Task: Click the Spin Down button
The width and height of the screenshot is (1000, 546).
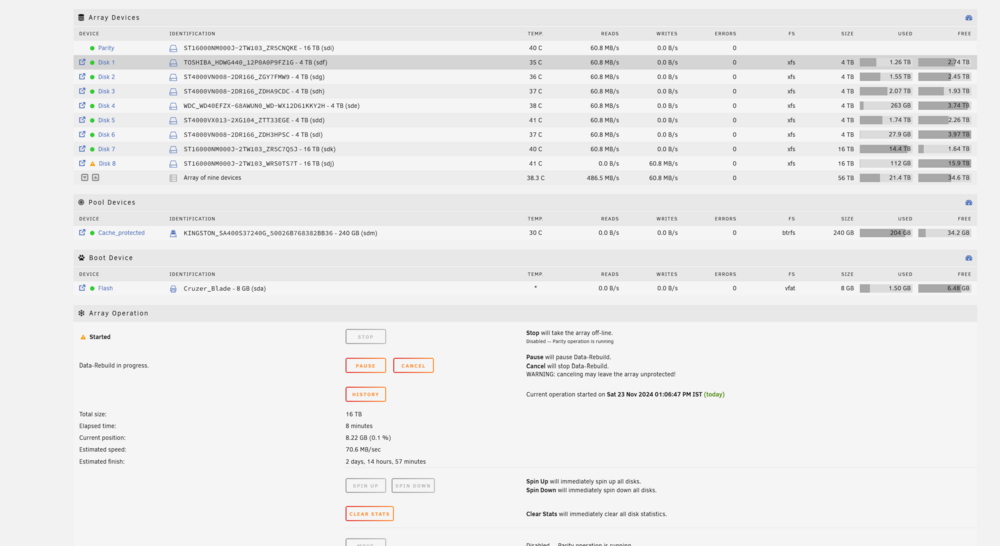Action: pyautogui.click(x=413, y=485)
